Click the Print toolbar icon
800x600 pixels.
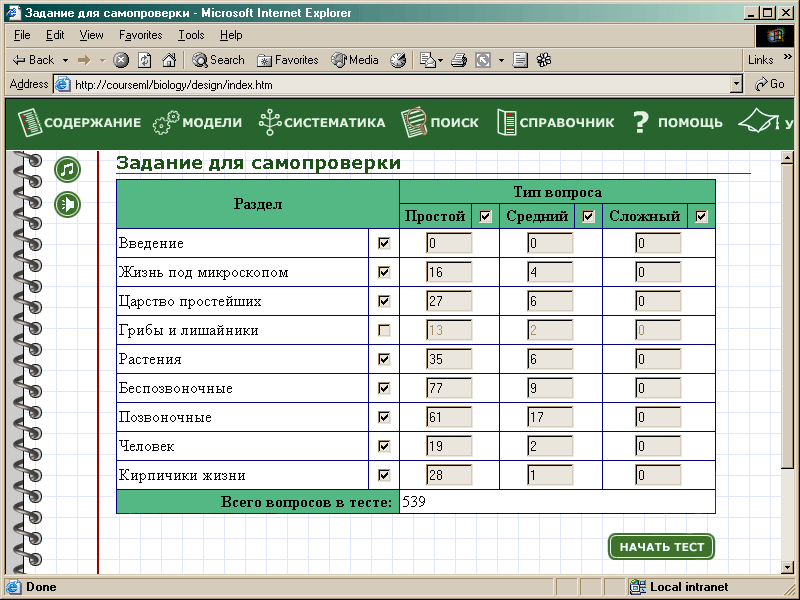tap(459, 60)
